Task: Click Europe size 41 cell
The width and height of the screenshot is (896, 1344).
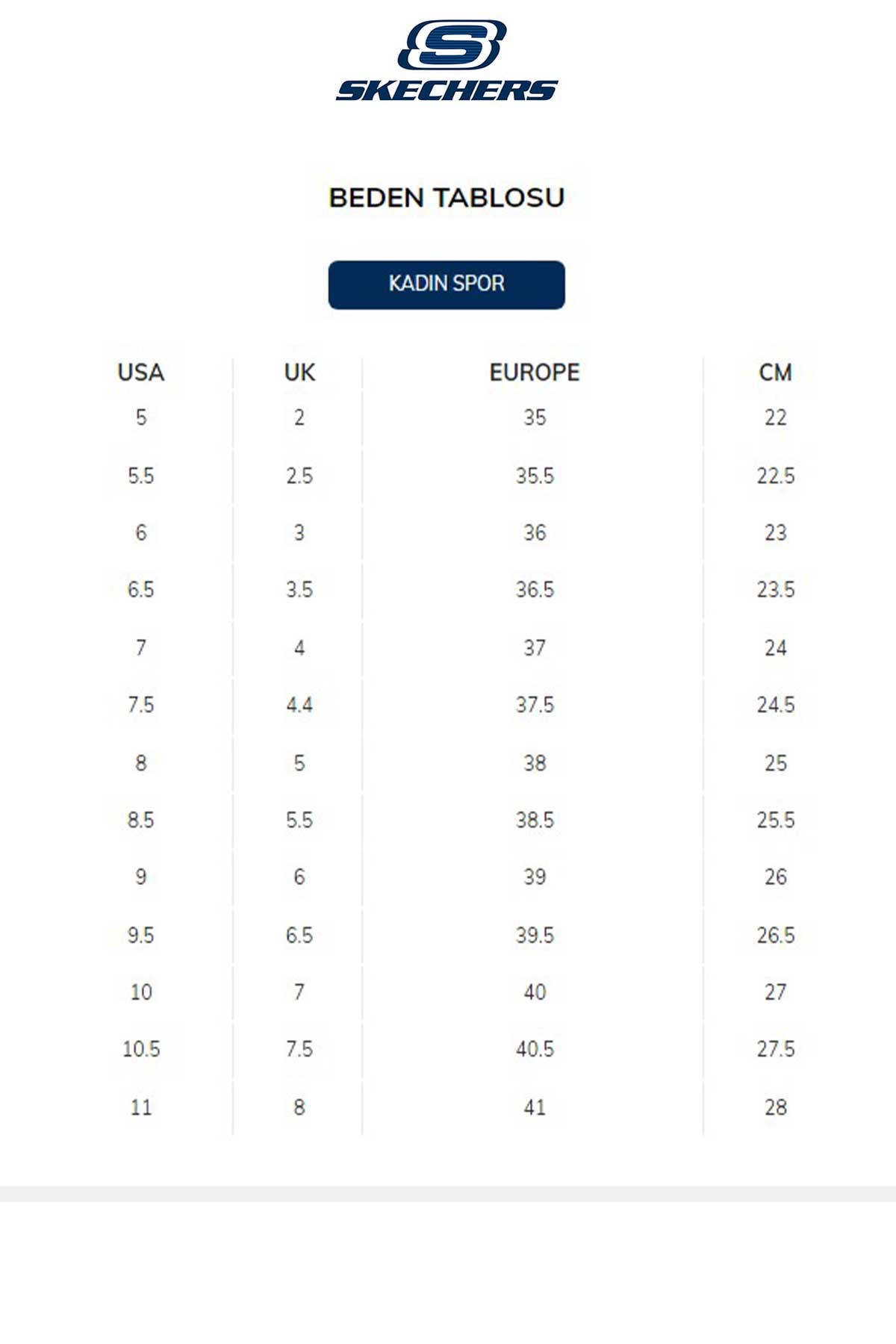Action: [x=535, y=1107]
